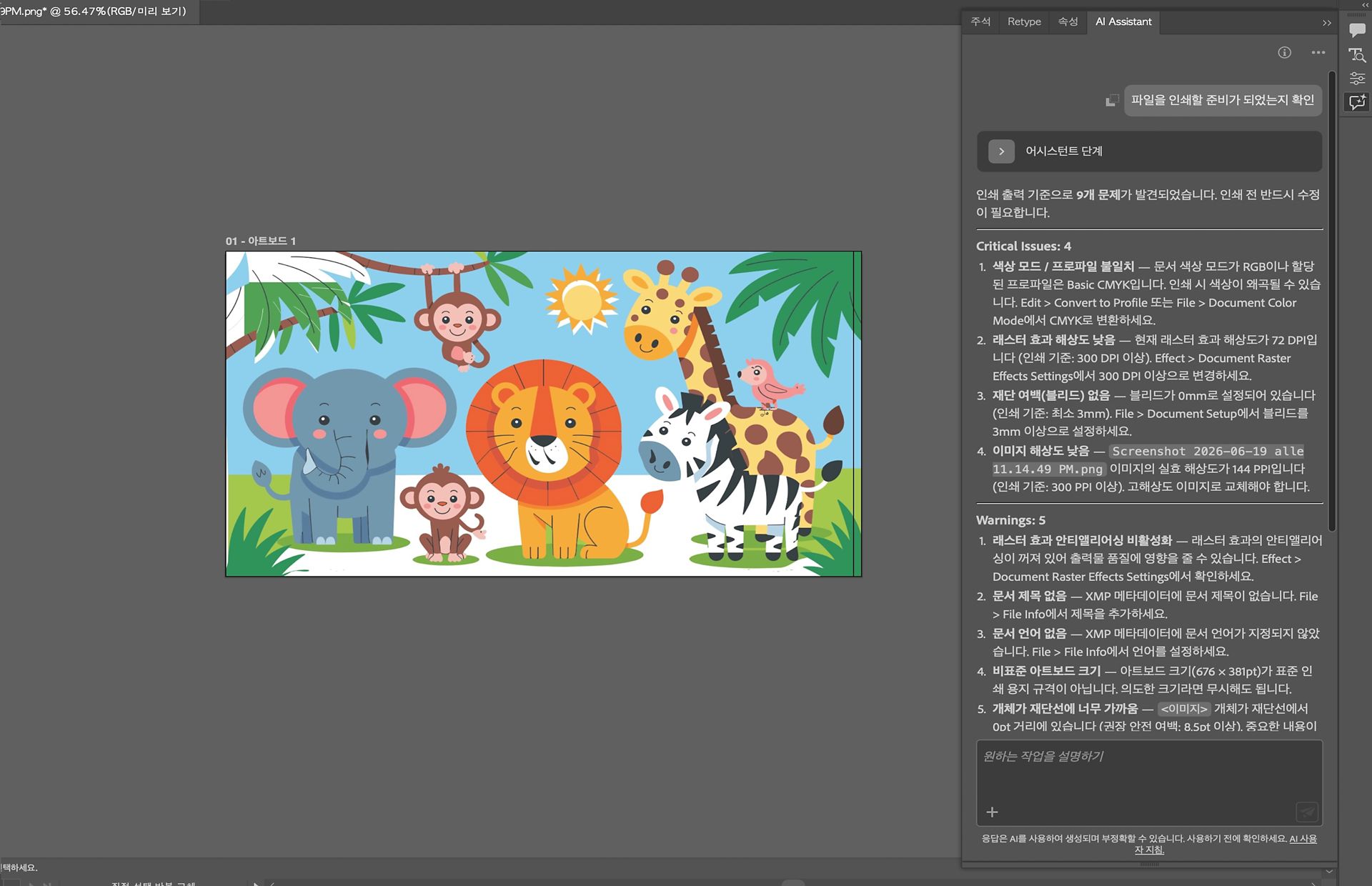Open the properties sliders icon in the dock
The width and height of the screenshot is (1372, 886).
pyautogui.click(x=1357, y=78)
